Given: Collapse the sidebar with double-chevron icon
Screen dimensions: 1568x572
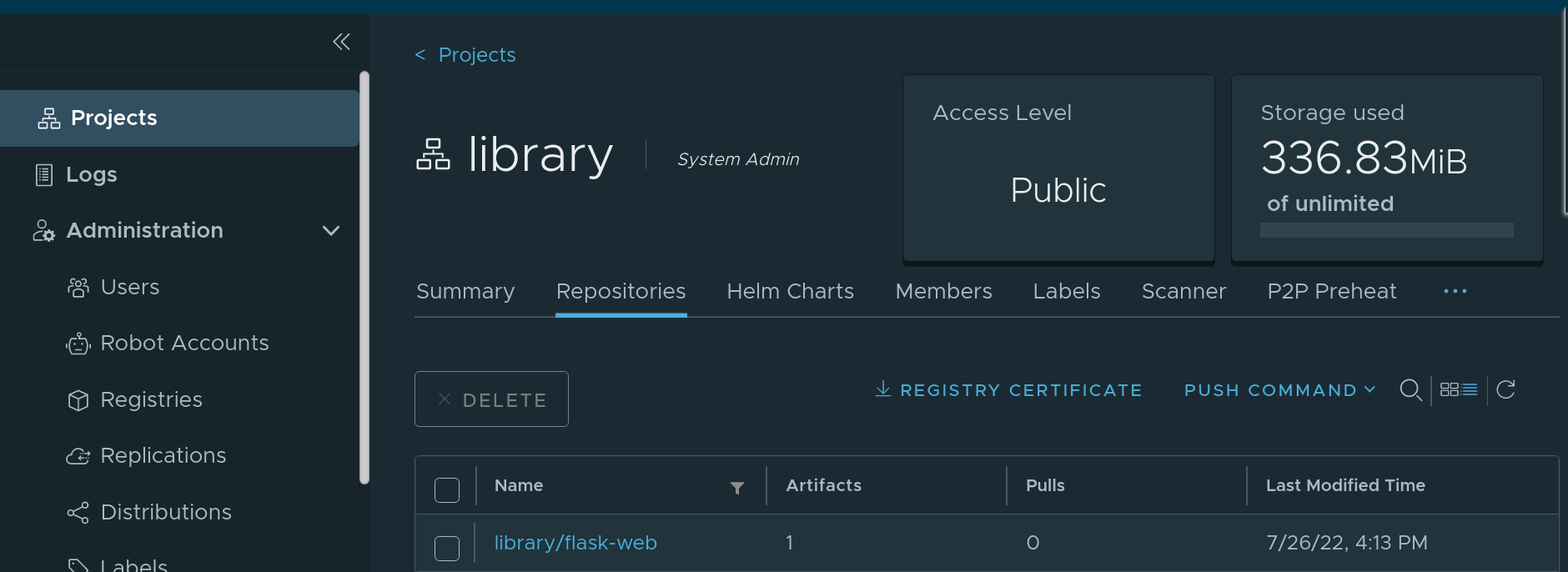Looking at the screenshot, I should click(x=341, y=42).
